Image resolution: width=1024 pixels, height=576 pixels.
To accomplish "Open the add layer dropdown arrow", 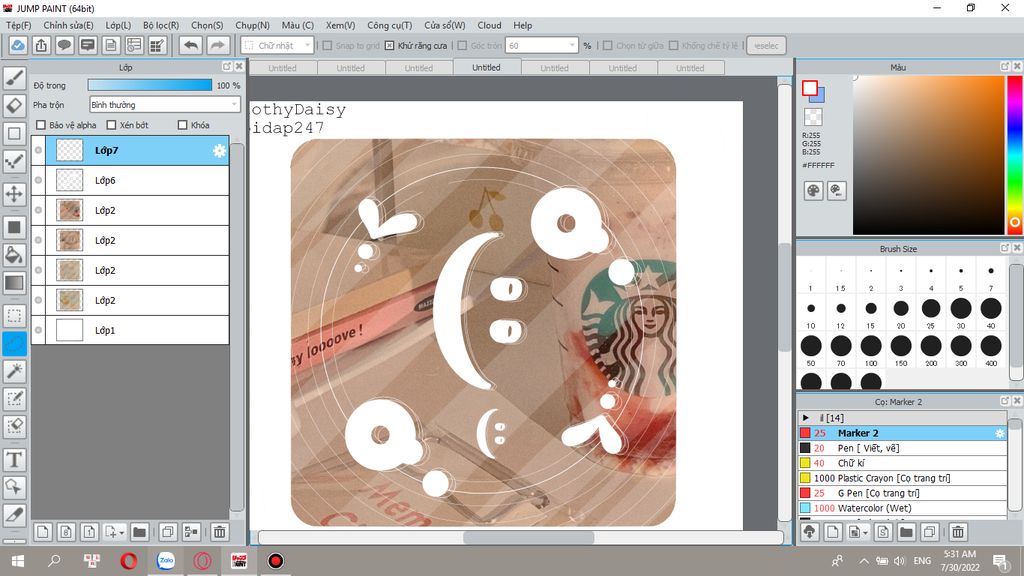I will tap(121, 533).
